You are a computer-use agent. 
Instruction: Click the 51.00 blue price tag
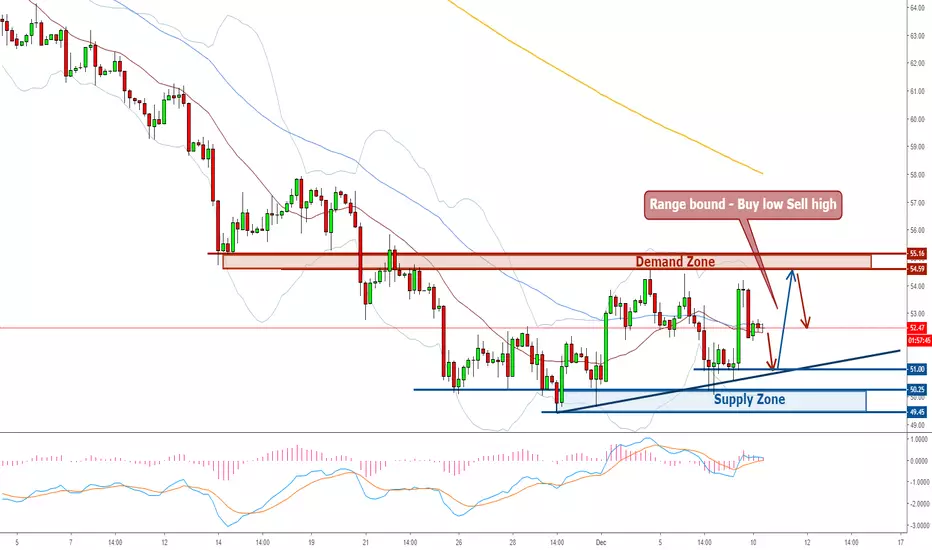coord(917,369)
